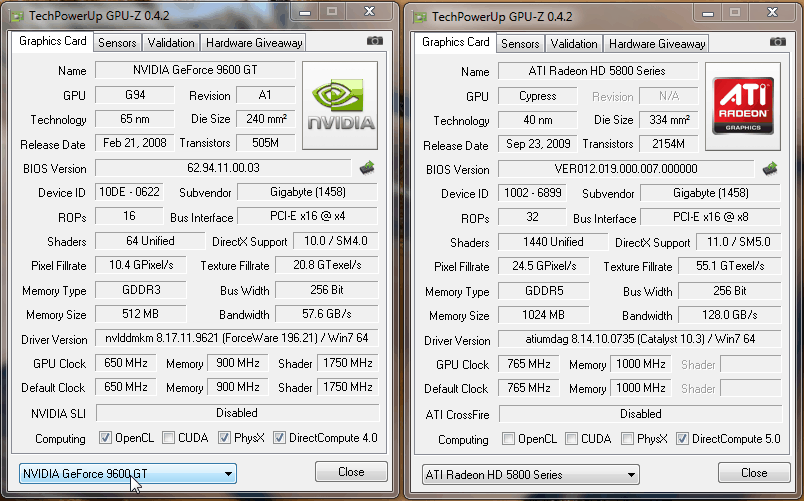Click the Name field showing NVIDIA GeForce 9600 GT
804x501 pixels.
tap(195, 70)
